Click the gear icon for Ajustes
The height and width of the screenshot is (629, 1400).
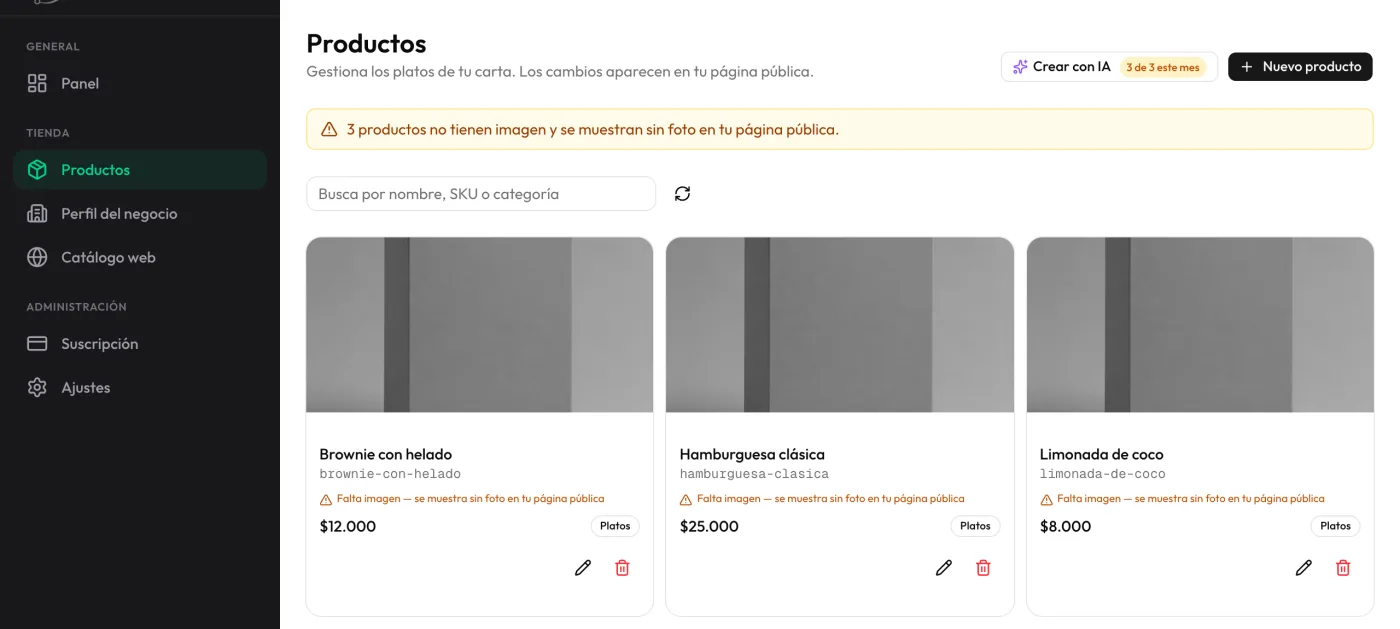click(x=37, y=387)
